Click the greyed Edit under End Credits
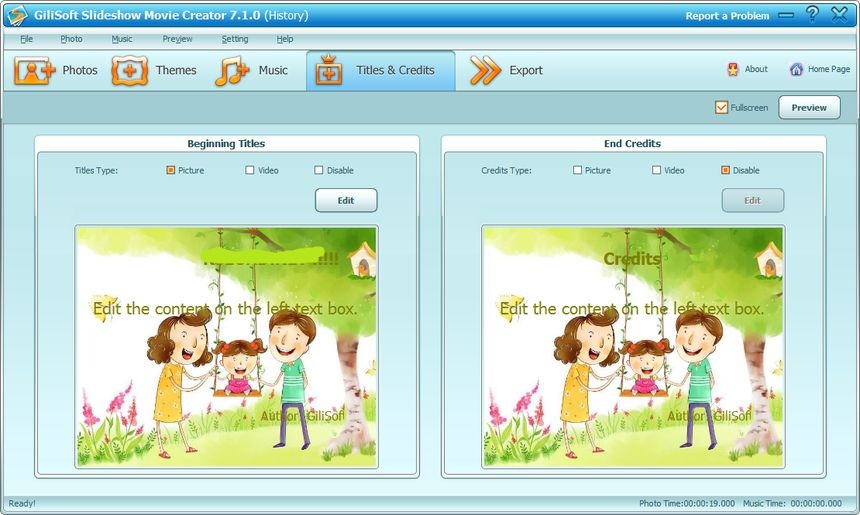Screen dimensions: 860x515 752,200
